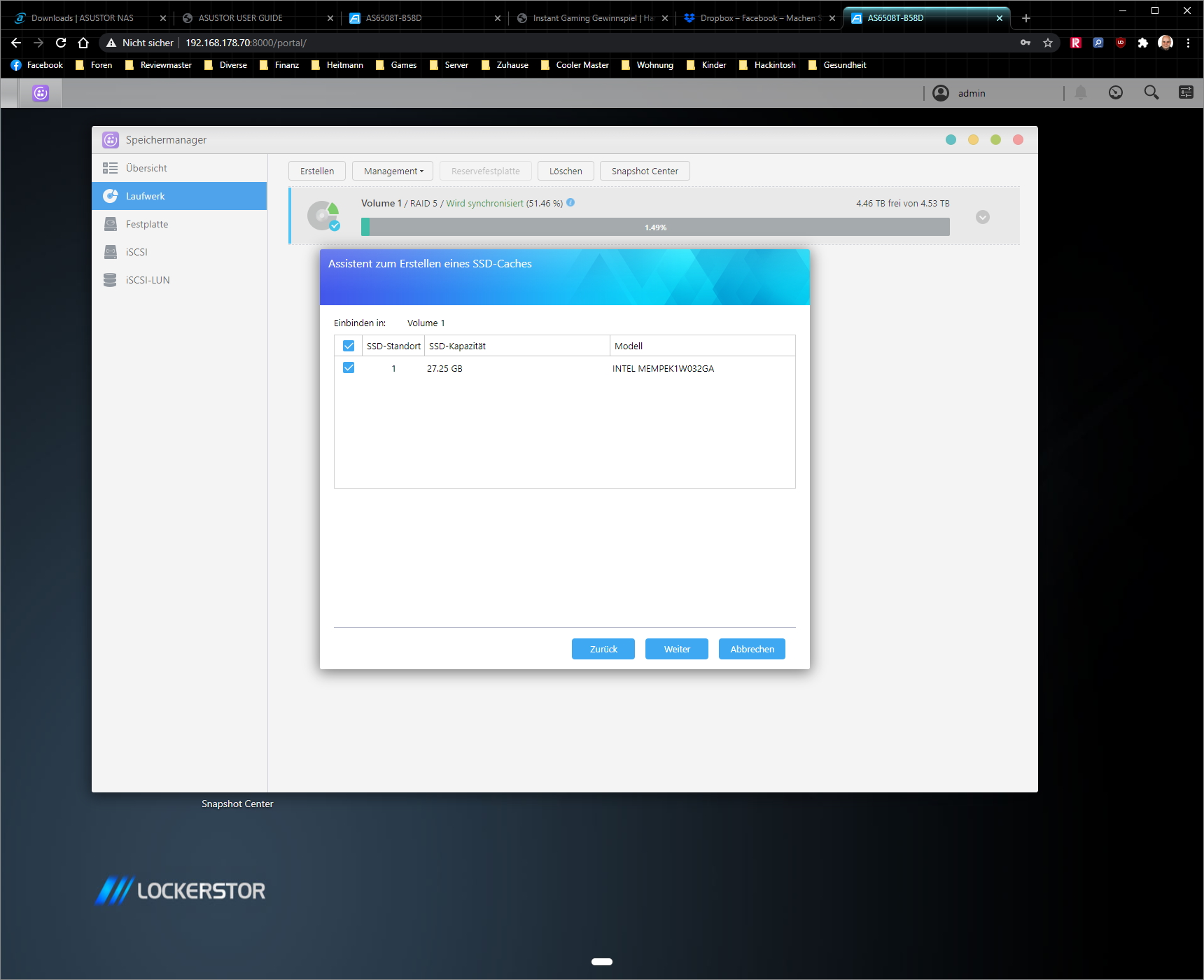The width and height of the screenshot is (1204, 980).
Task: Open the saved passwords key icon
Action: pos(1025,43)
